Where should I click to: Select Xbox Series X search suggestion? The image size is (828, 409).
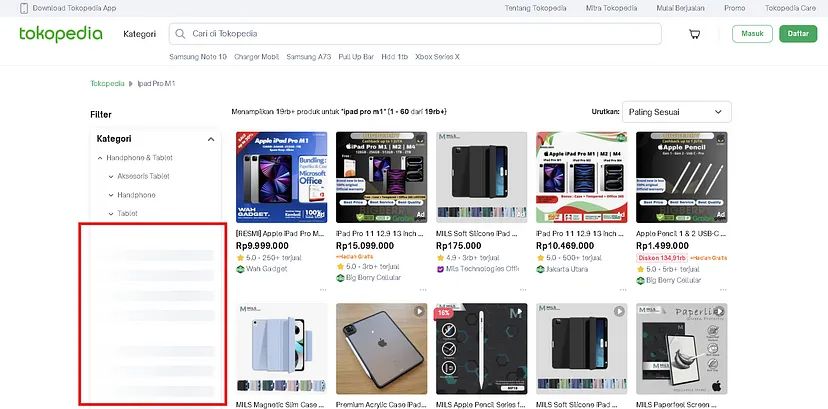point(438,56)
